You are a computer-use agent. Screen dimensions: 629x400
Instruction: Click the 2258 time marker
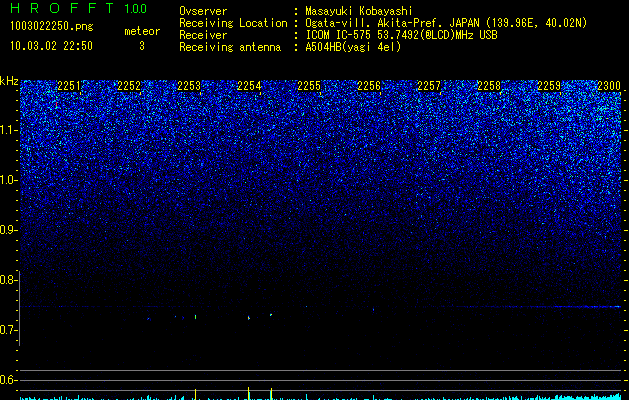489,86
